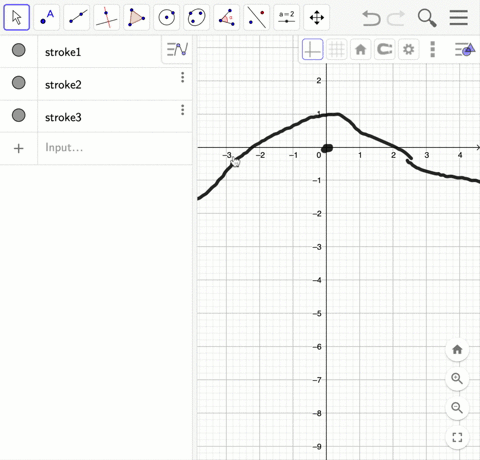Select the Slider a=2 tool
The image size is (480, 460).
(287, 17)
